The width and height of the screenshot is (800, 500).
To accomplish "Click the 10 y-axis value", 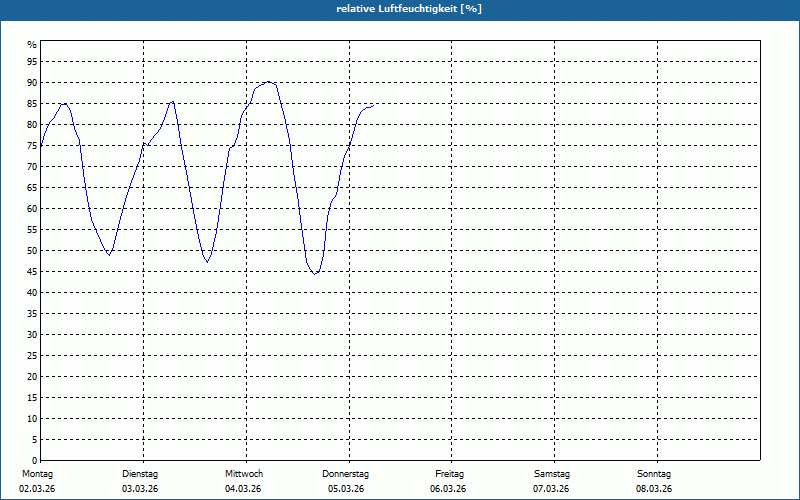I will 32,418.
